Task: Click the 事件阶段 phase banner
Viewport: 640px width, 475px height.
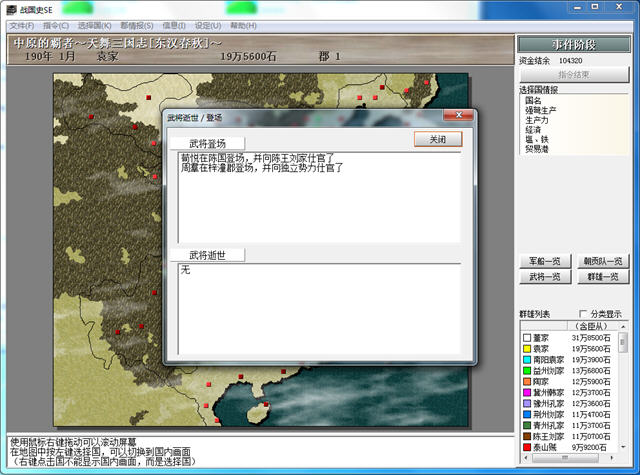Action: pos(574,44)
